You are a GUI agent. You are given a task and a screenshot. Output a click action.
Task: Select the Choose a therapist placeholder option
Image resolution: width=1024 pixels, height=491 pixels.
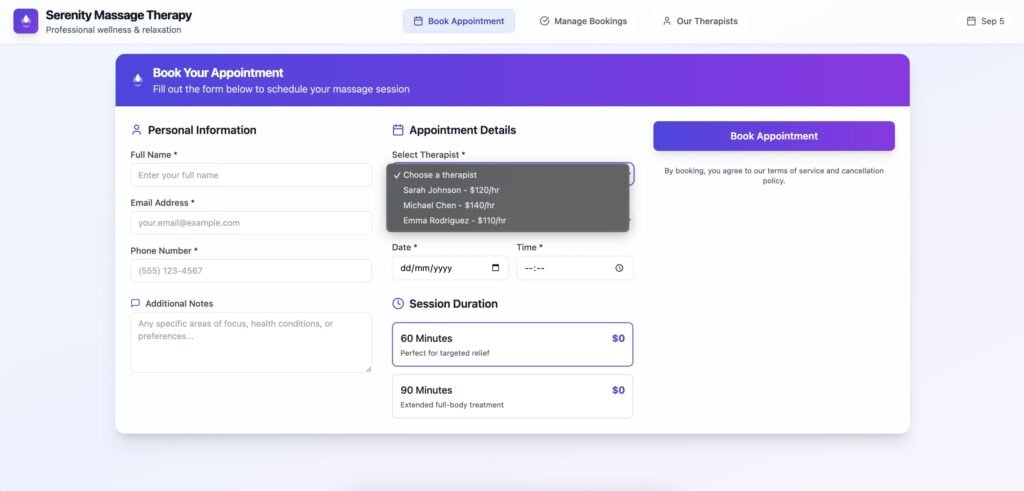[440, 175]
